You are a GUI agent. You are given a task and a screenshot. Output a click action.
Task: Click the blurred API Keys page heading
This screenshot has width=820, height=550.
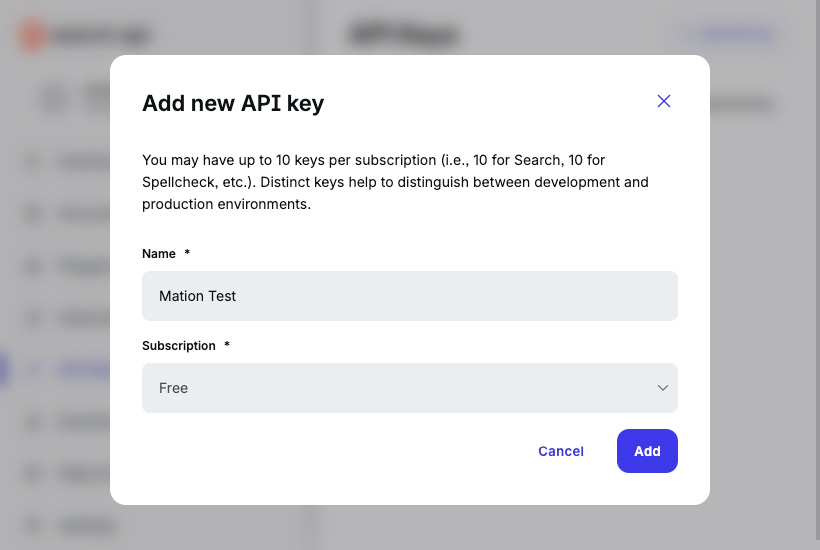404,35
